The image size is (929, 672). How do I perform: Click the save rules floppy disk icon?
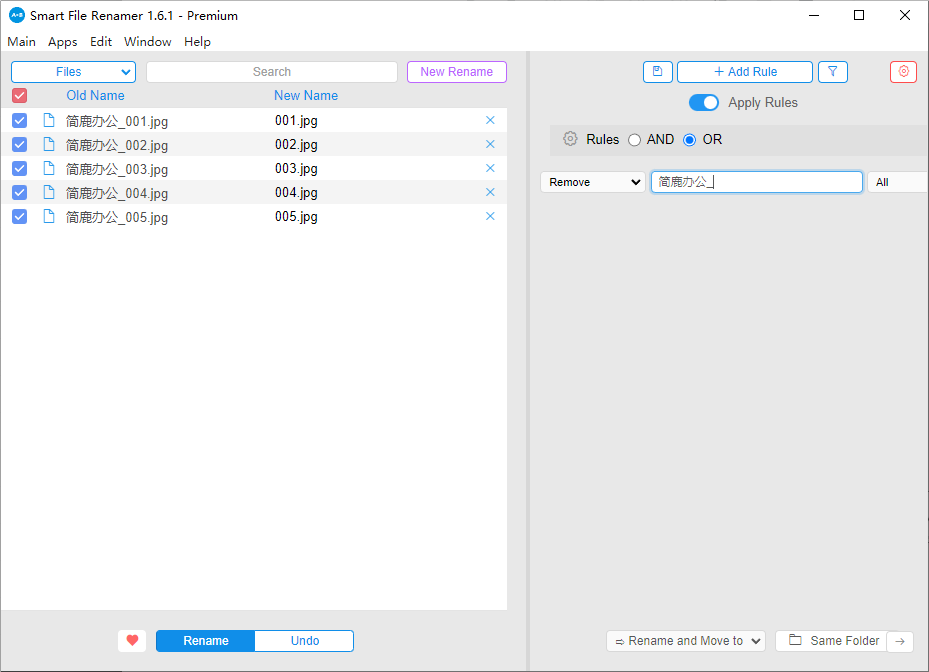(657, 72)
